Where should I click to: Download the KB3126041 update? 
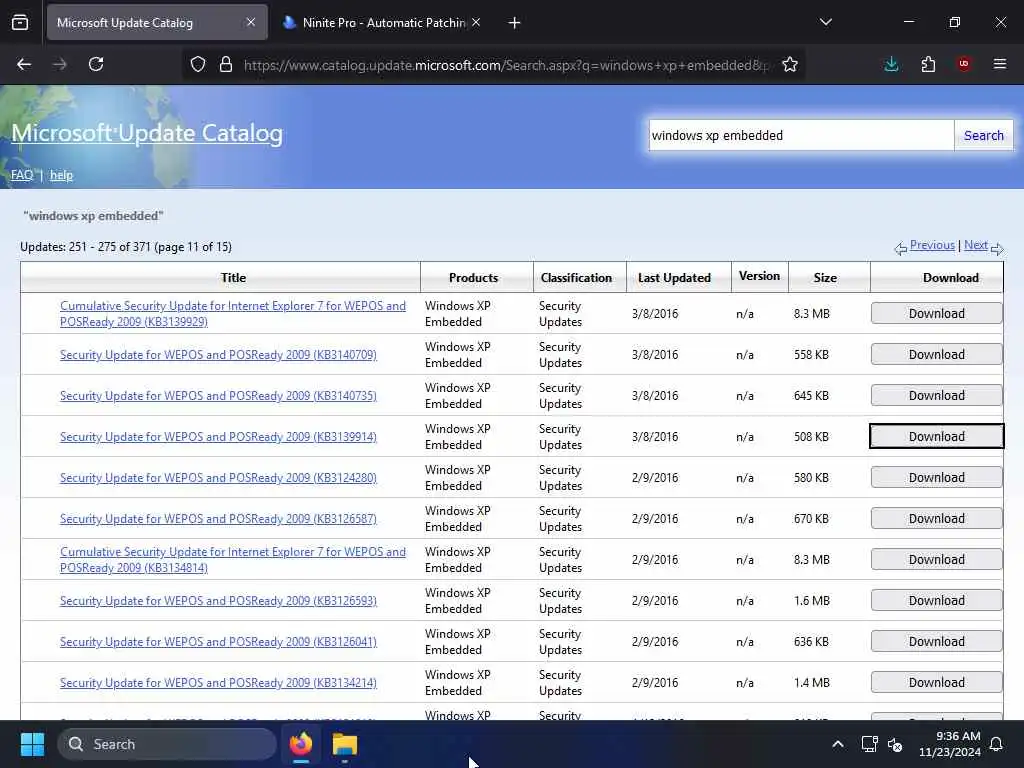click(936, 641)
